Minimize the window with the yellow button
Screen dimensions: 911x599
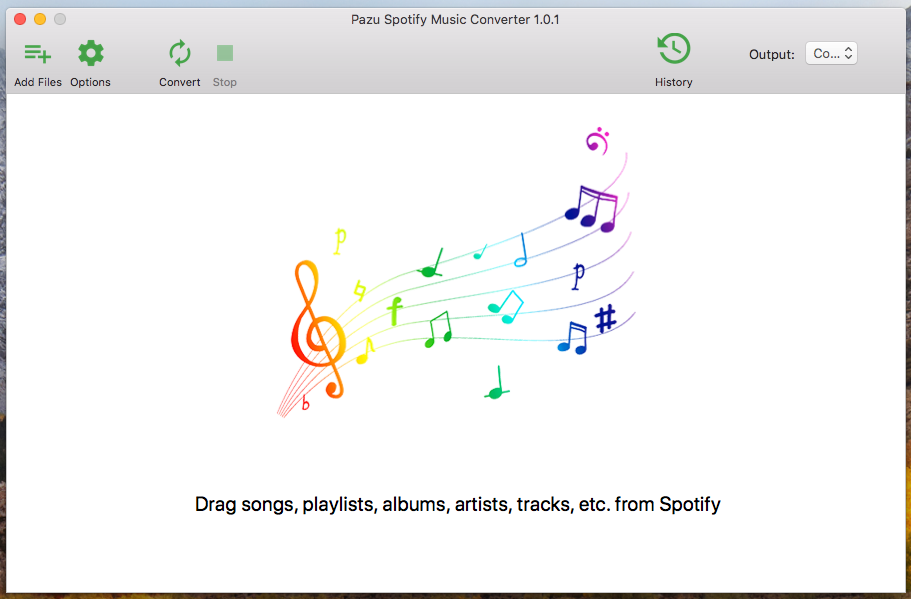coord(41,18)
